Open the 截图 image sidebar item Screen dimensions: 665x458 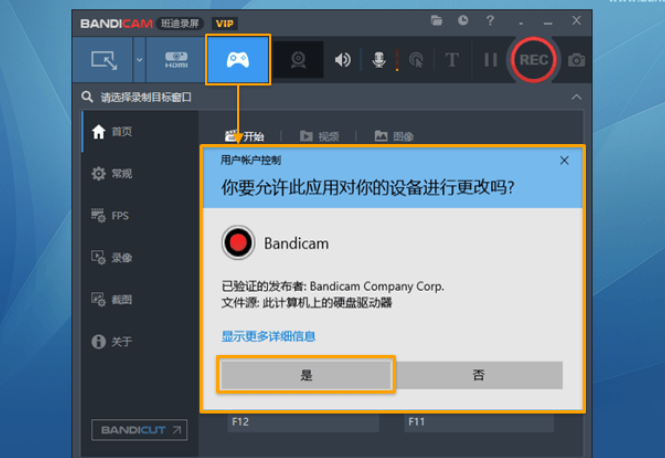pos(140,299)
